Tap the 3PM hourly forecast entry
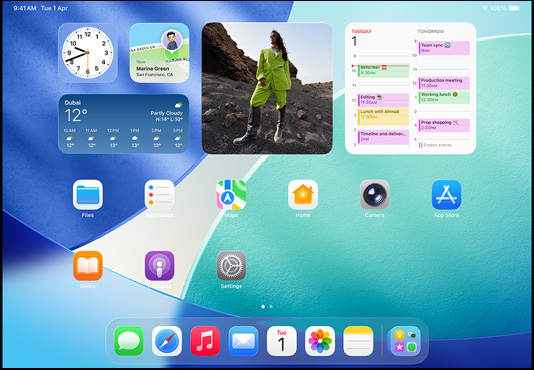Screen dimensions: 534x370 click(178, 138)
